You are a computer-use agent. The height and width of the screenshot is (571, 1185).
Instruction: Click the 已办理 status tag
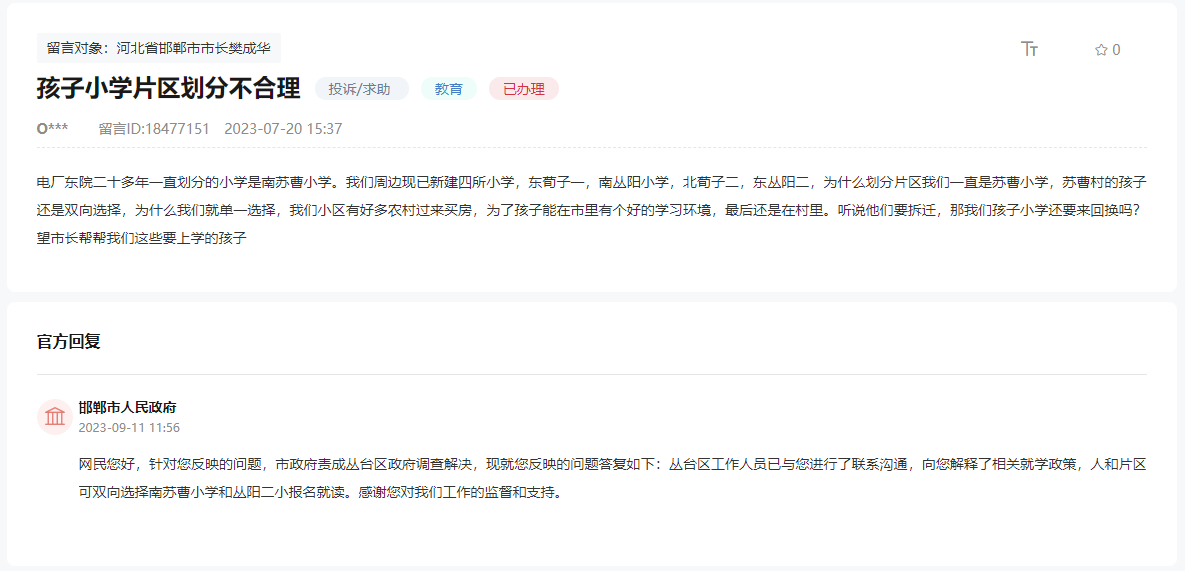click(524, 88)
